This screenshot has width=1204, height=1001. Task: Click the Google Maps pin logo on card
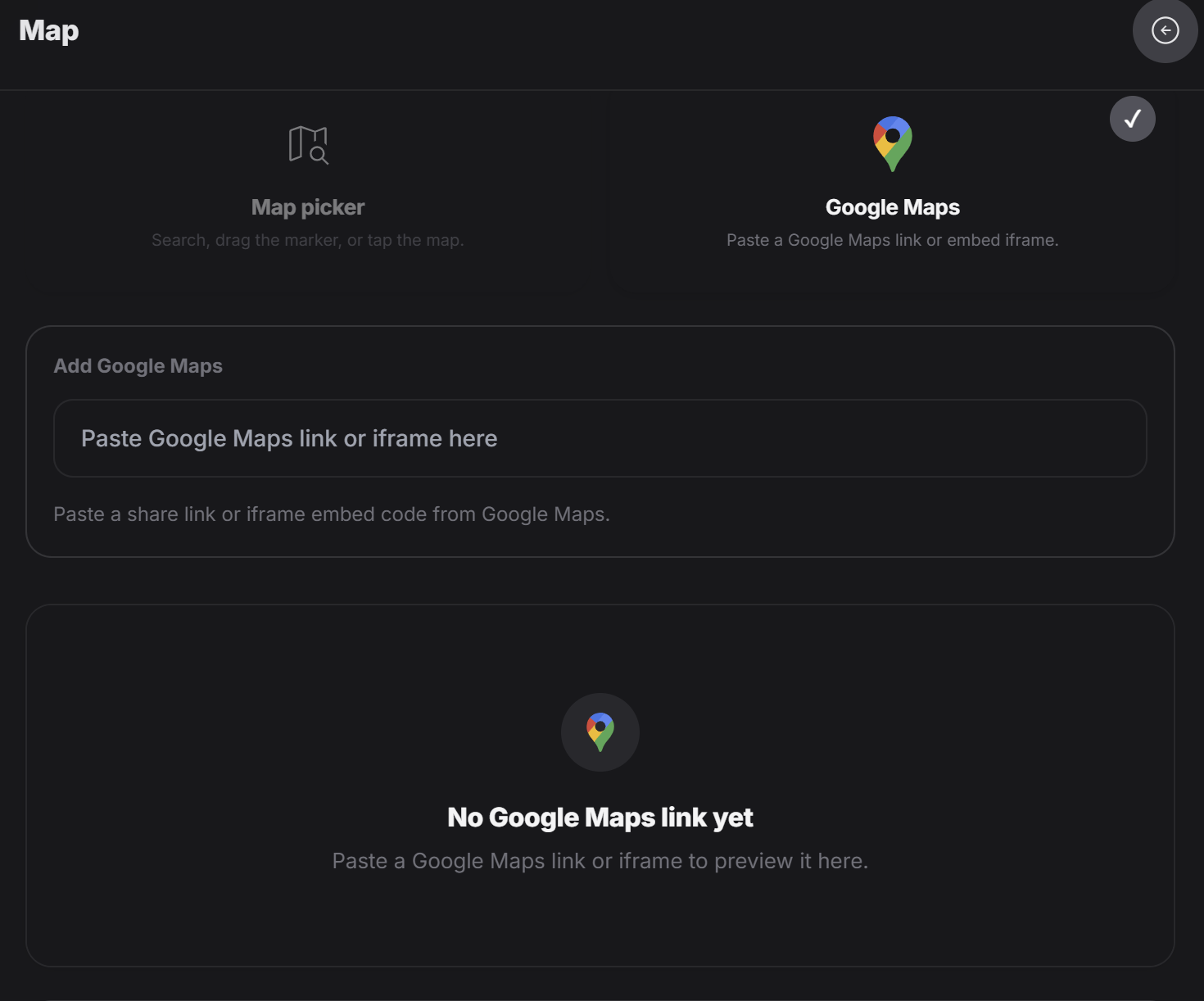[892, 143]
